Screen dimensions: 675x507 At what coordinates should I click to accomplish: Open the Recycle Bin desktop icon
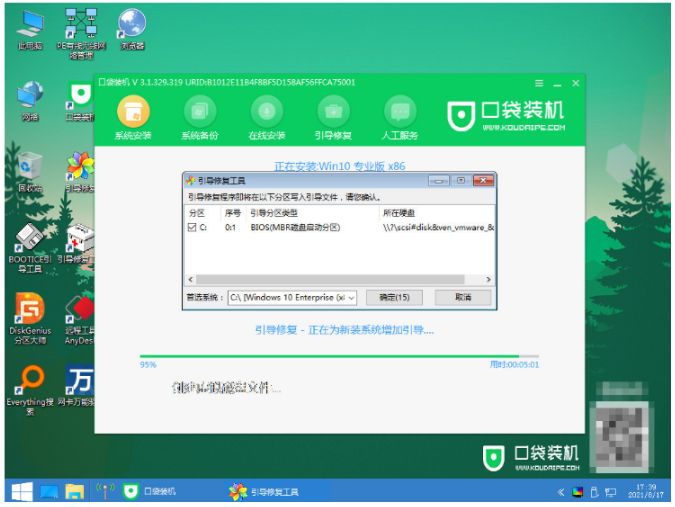pyautogui.click(x=30, y=167)
